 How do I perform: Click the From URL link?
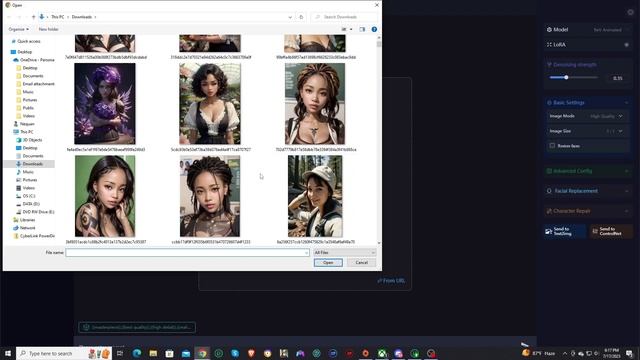pos(391,281)
